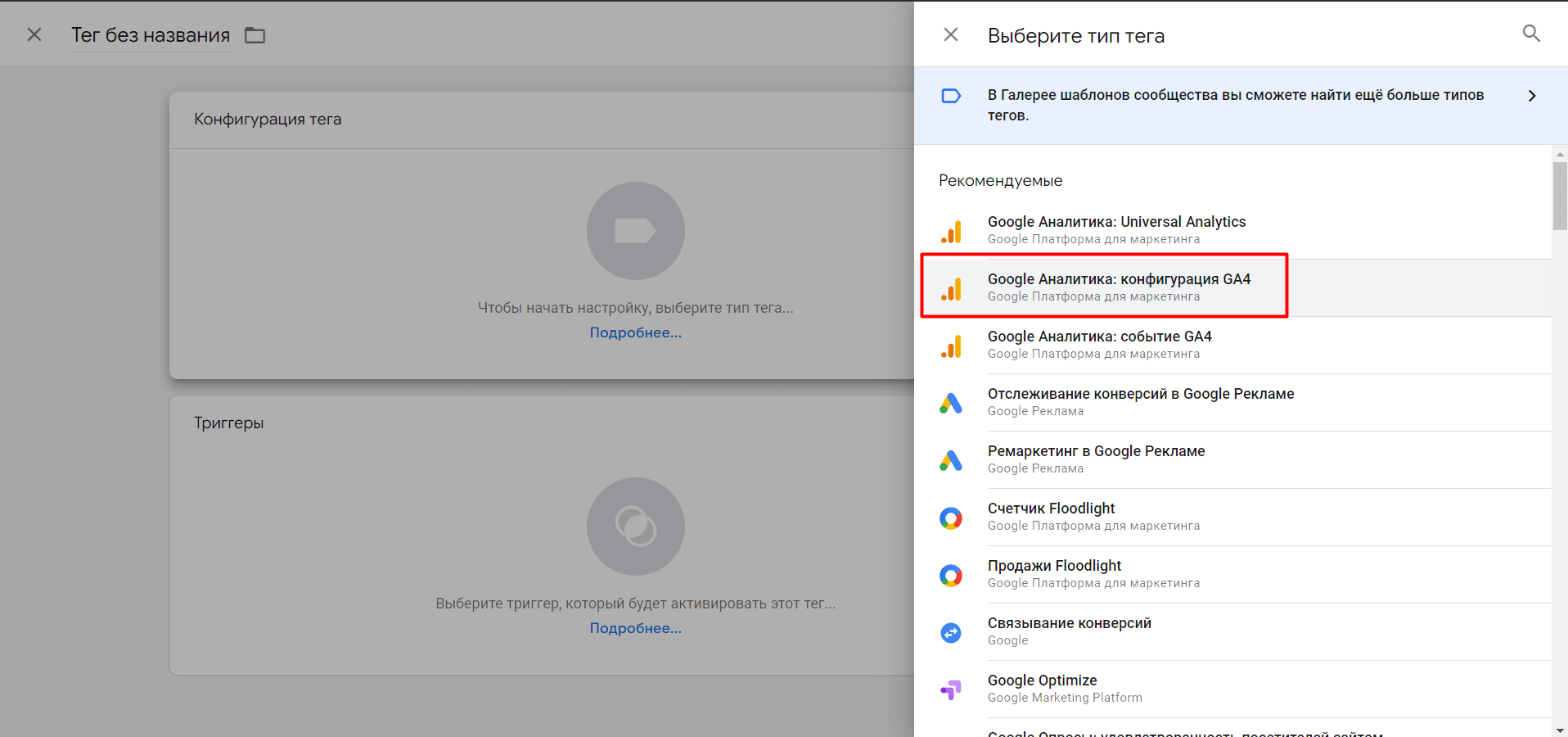Click the Счетчик Floodlight icon
The image size is (1568, 737).
point(951,518)
